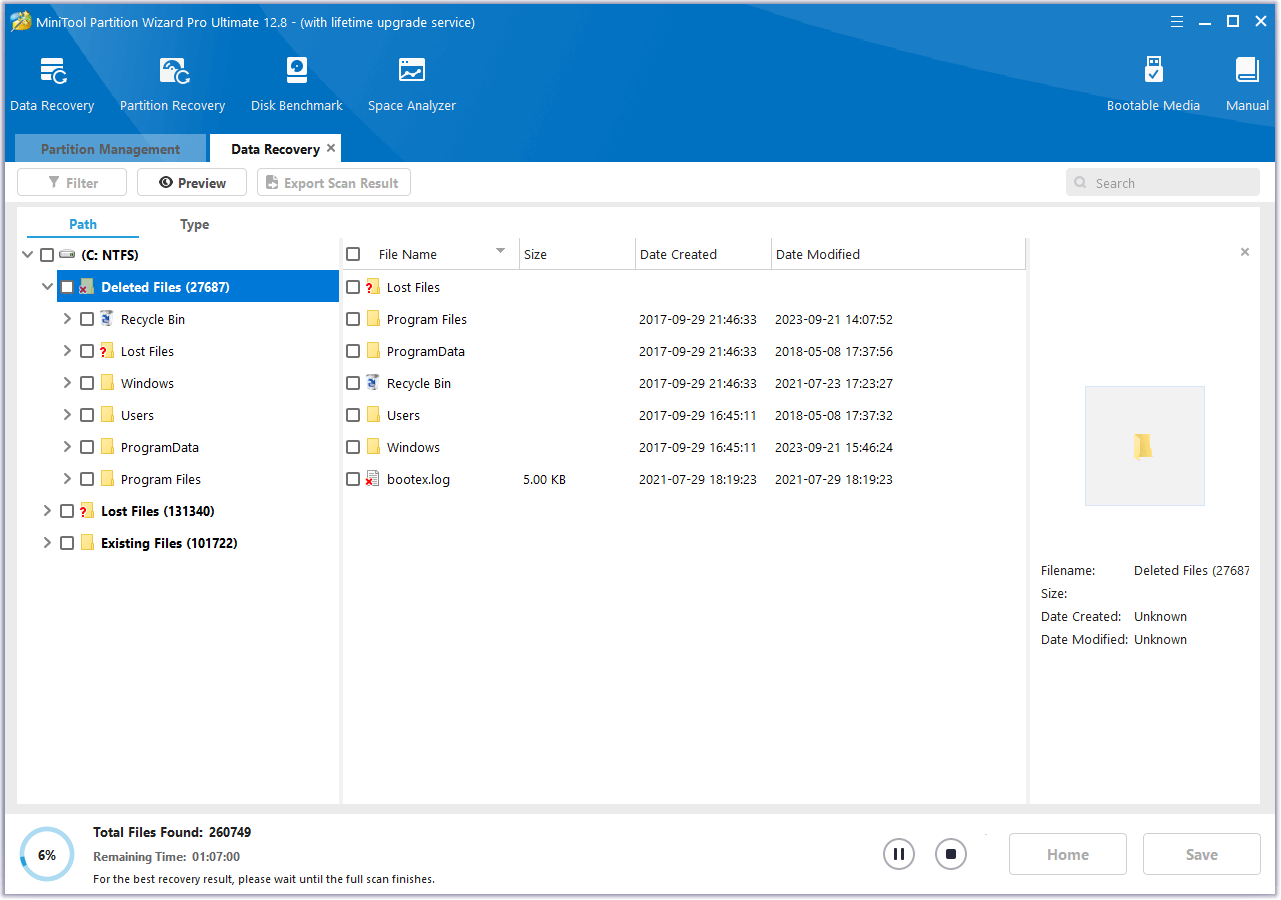1281x900 pixels.
Task: Open the Data Recovery tool icon
Action: click(52, 72)
